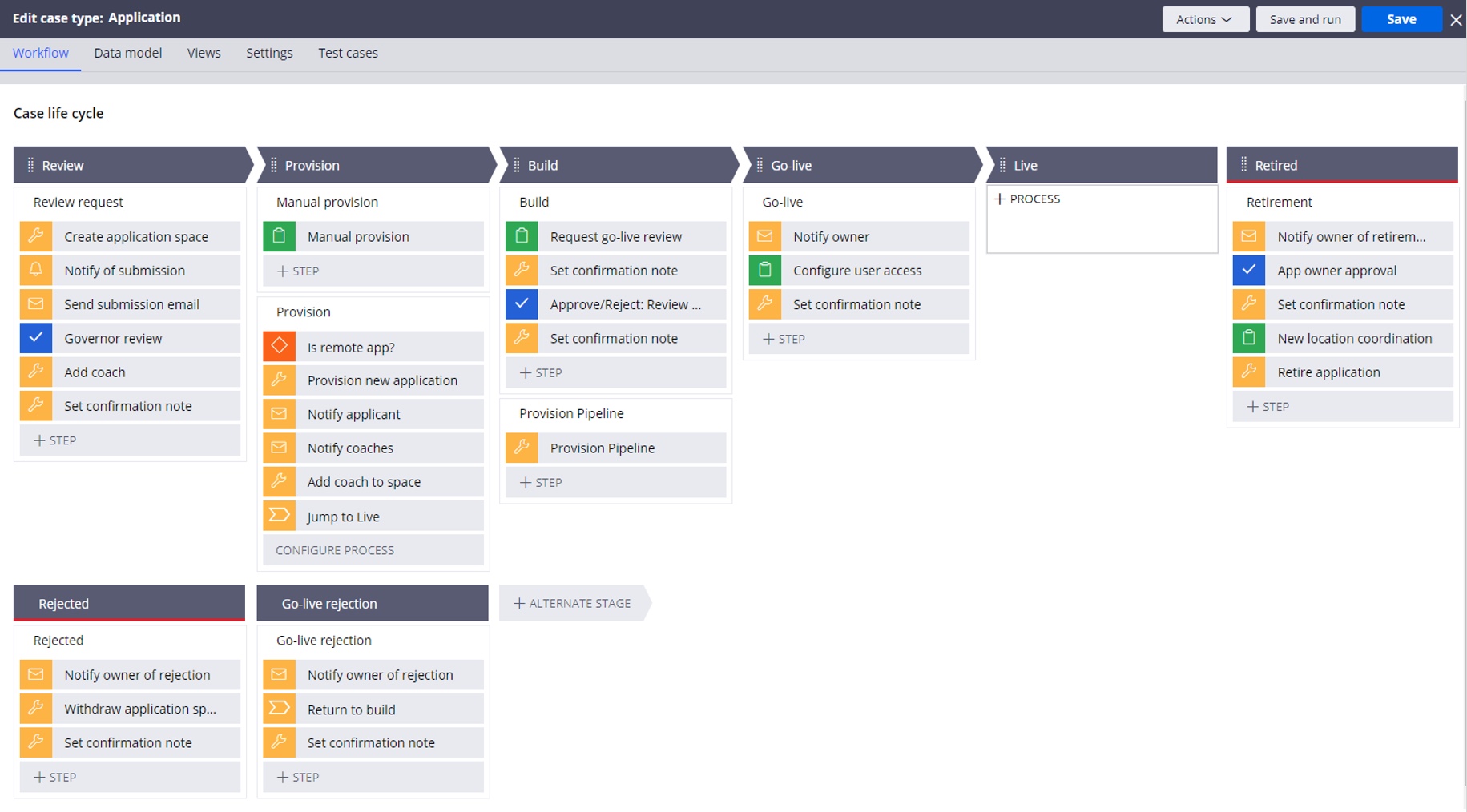Click arrow icon beside Return to build
1467x812 pixels.
[x=279, y=709]
